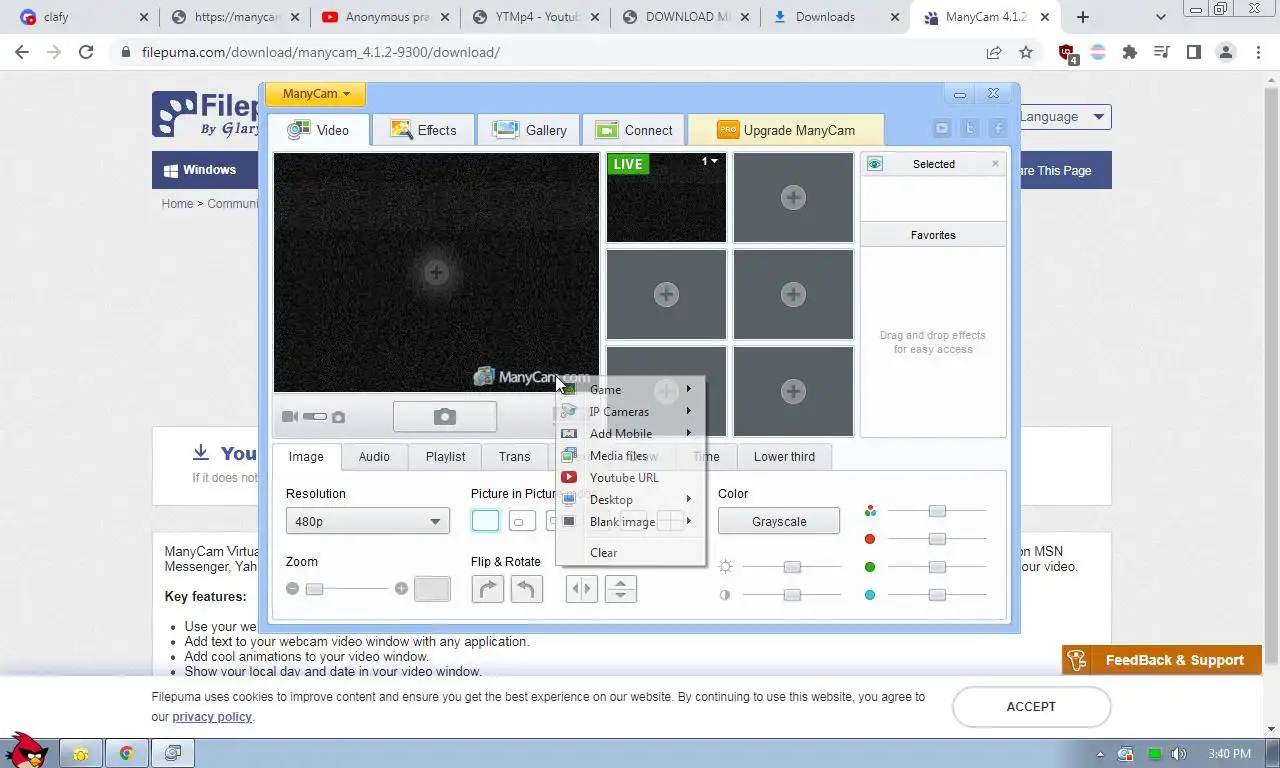Add a source to the bottom-right empty slot

[x=793, y=391]
